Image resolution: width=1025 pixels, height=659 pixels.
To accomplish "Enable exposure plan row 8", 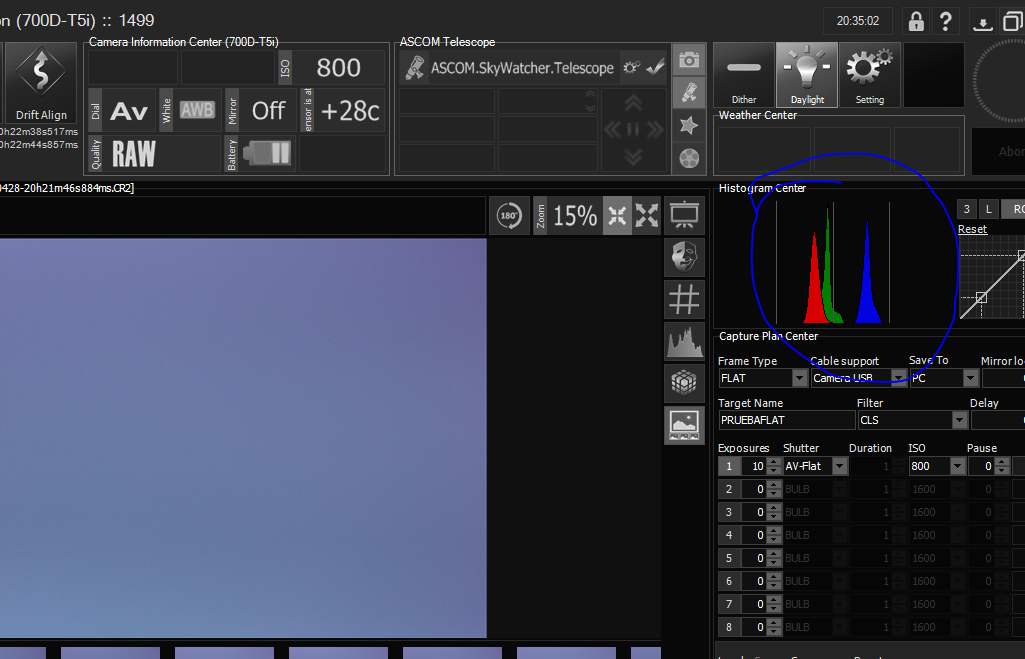I will (x=729, y=627).
